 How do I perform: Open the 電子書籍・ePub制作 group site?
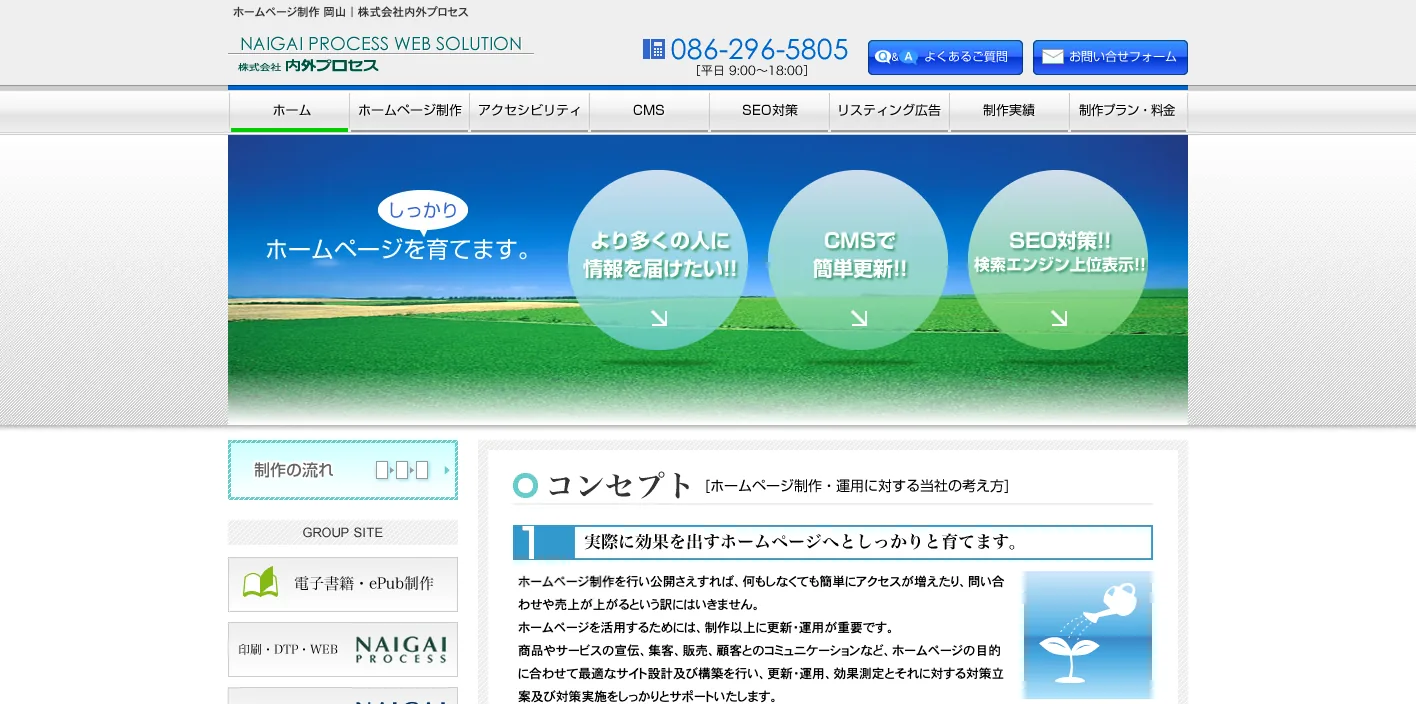tap(343, 584)
